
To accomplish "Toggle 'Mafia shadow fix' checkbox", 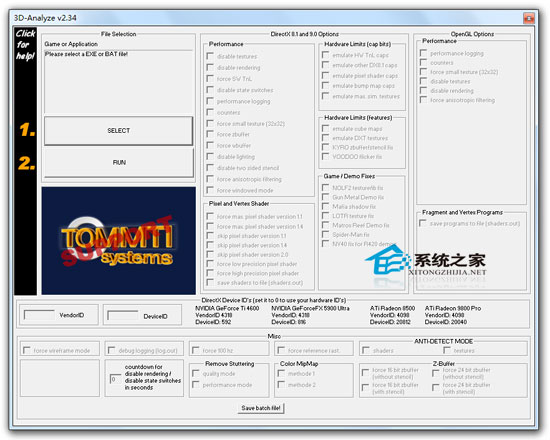I will pyautogui.click(x=326, y=206).
